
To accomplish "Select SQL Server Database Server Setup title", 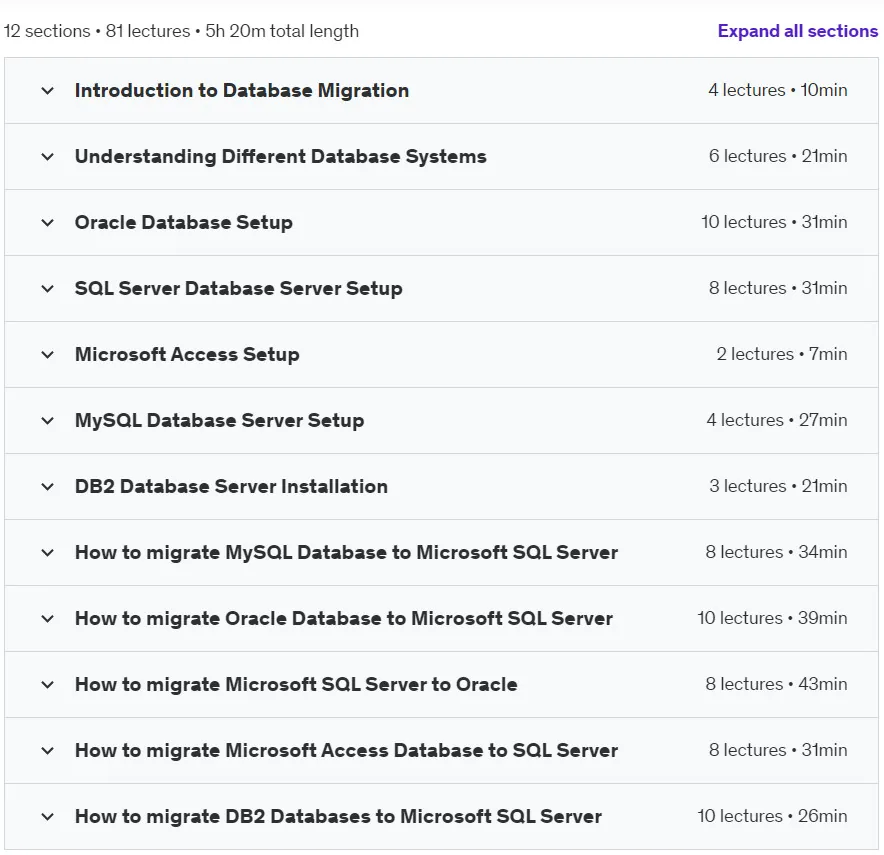I will click(x=238, y=288).
